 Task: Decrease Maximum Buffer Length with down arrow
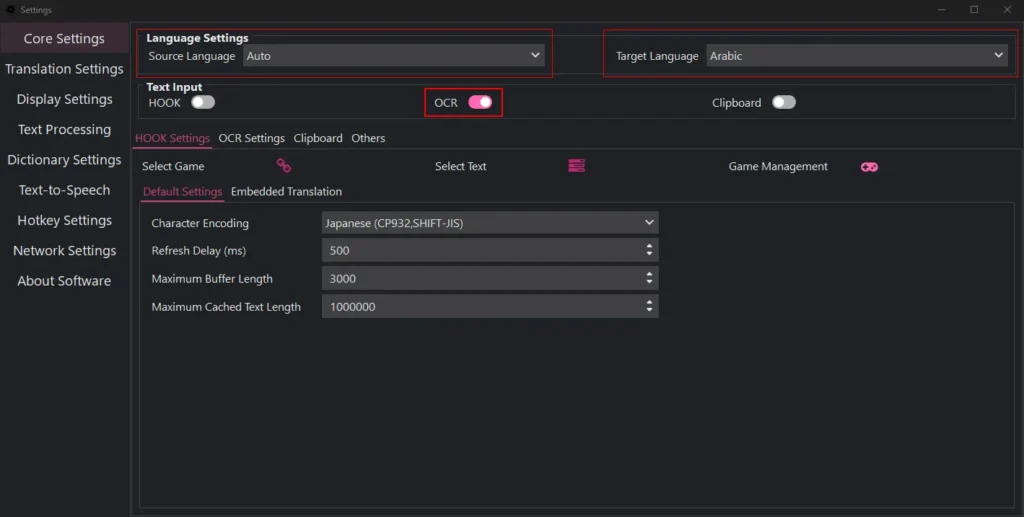649,282
